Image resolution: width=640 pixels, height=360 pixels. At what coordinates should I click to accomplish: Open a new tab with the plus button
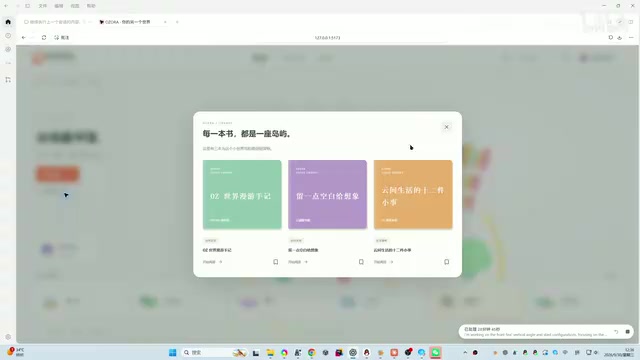[x=177, y=22]
